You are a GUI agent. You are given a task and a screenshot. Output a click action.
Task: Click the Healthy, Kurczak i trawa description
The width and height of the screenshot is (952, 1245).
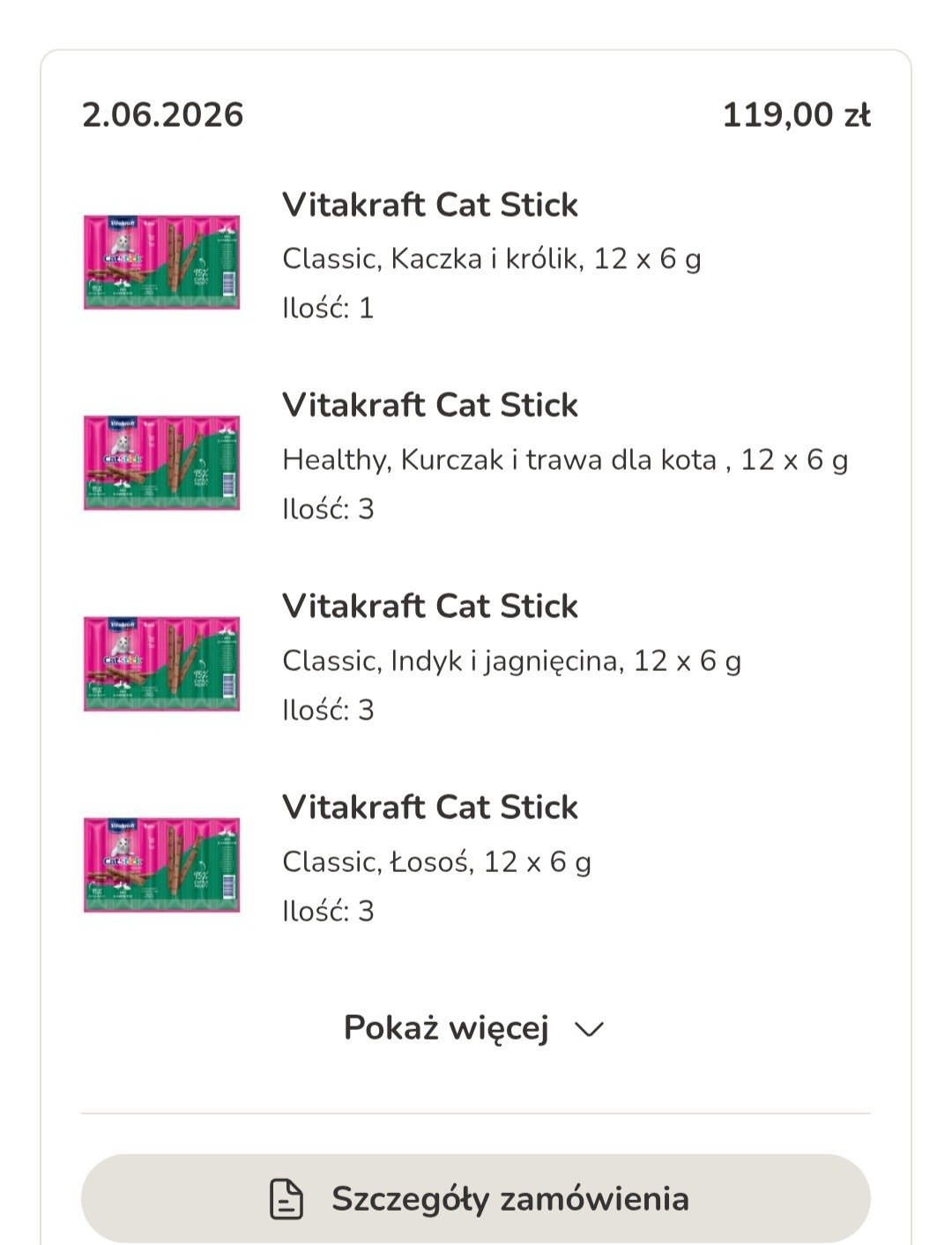(565, 459)
